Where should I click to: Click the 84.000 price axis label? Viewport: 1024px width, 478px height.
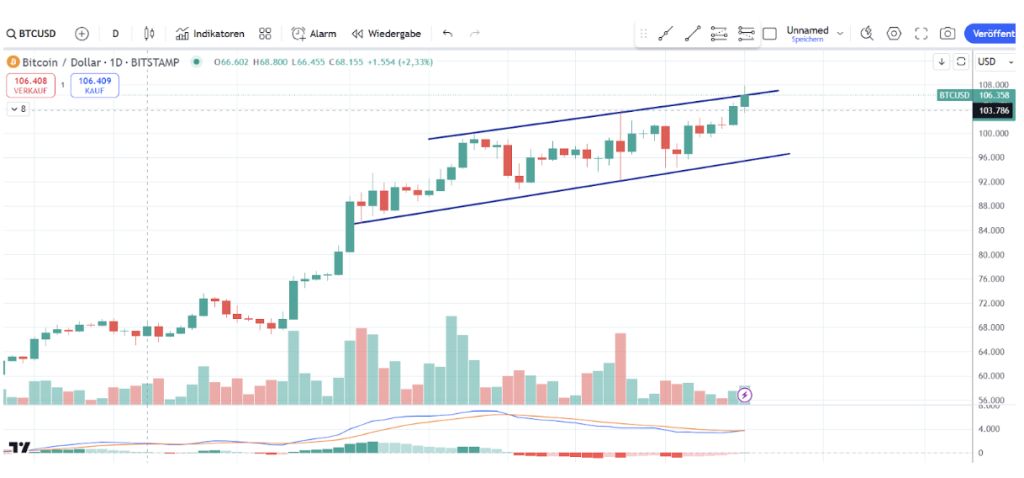click(x=993, y=231)
